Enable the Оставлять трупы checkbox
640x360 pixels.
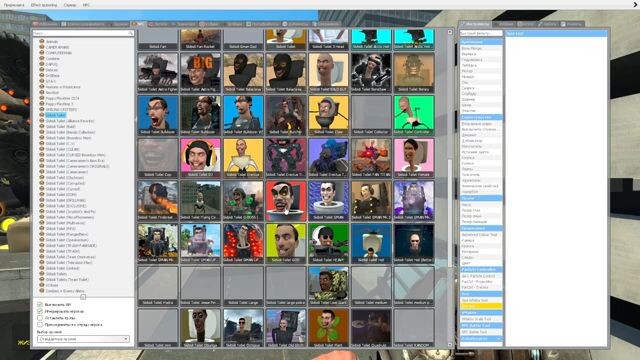click(40, 318)
